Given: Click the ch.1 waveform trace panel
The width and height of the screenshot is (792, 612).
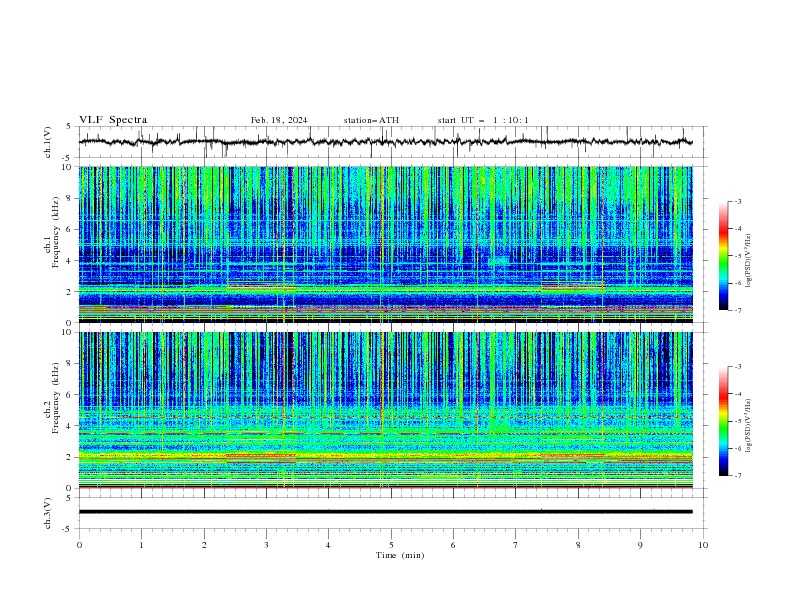Looking at the screenshot, I should click(x=392, y=142).
